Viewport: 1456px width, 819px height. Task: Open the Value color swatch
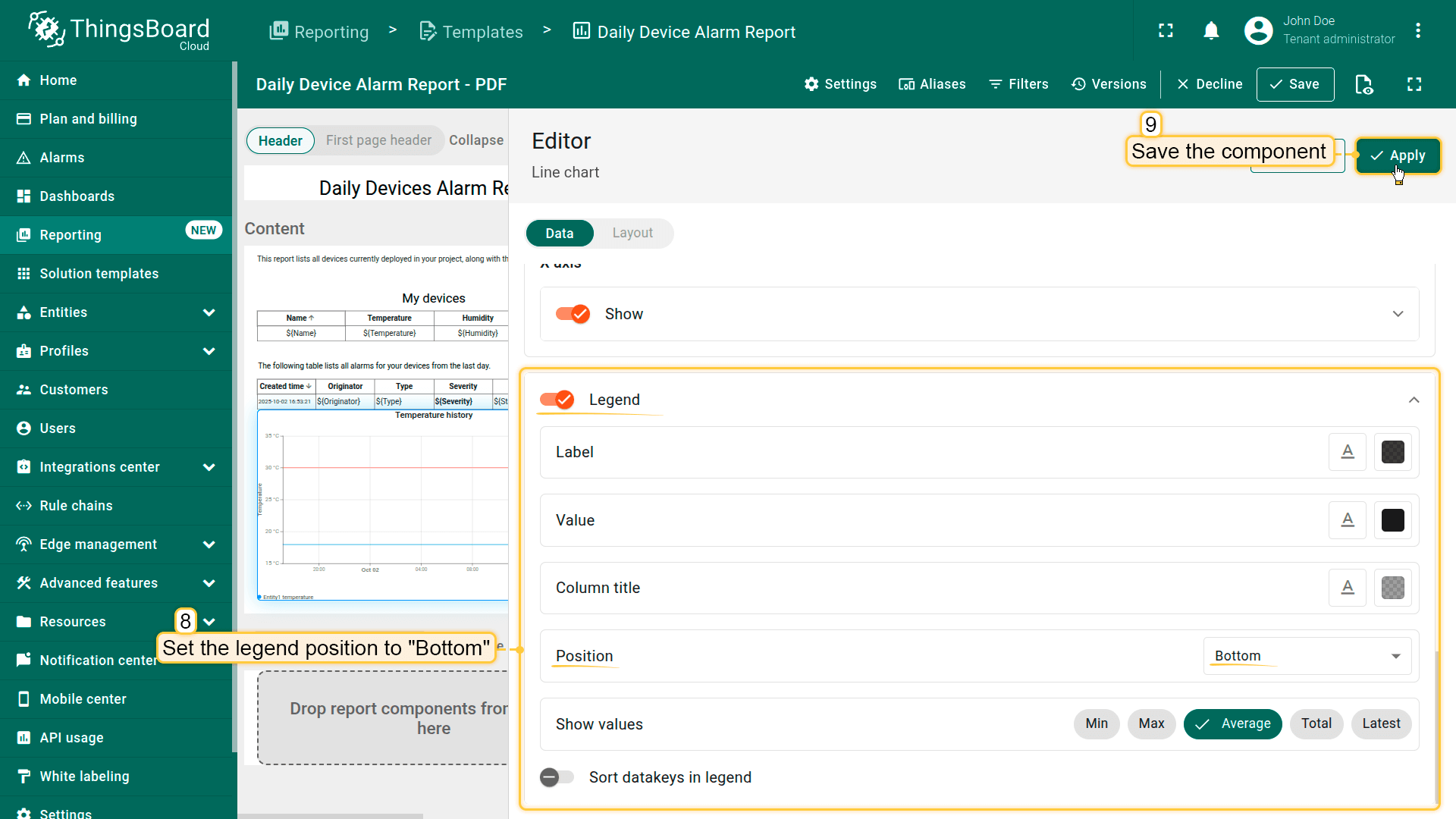[1392, 520]
